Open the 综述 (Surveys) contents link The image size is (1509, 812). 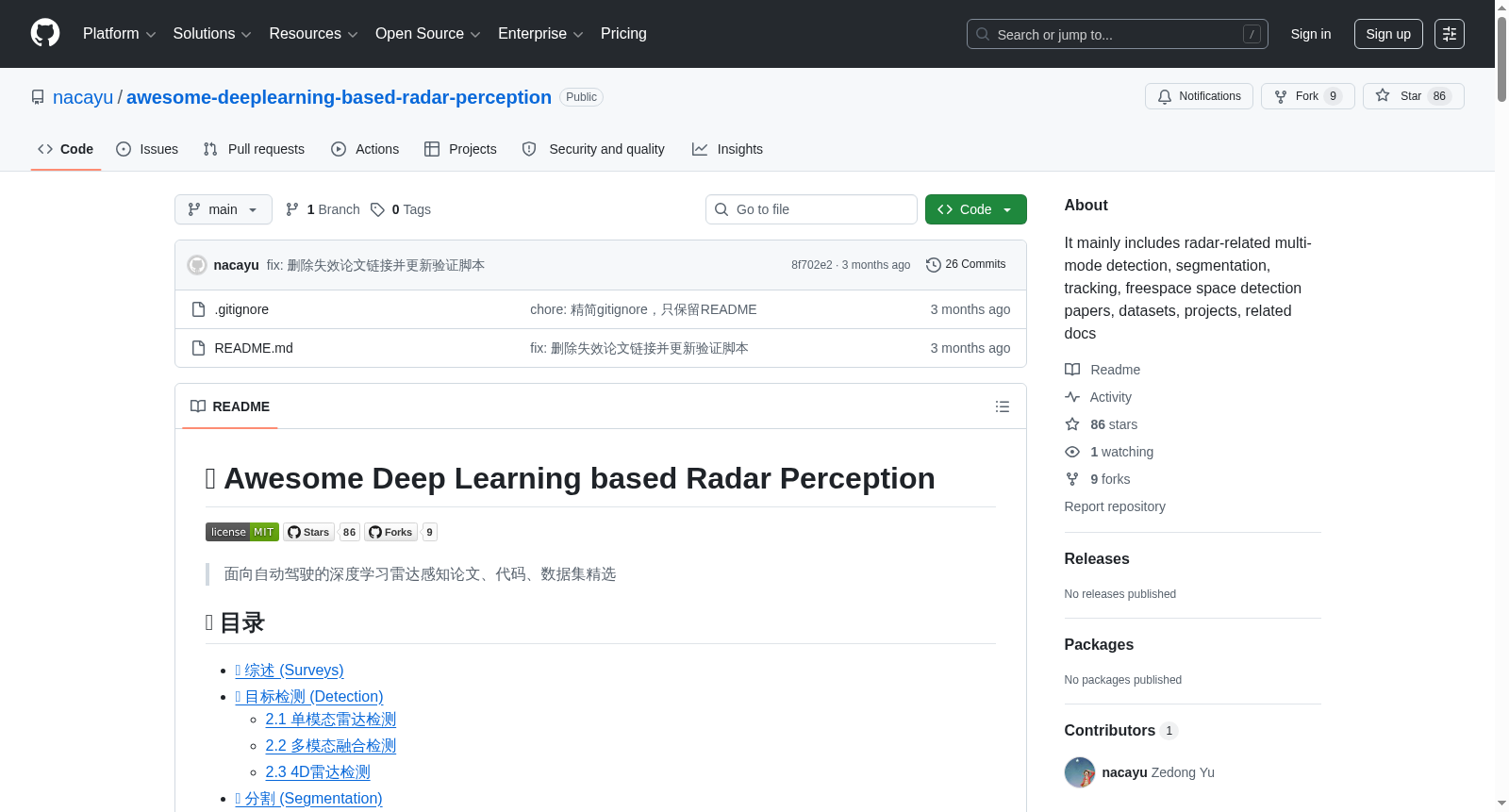point(290,670)
